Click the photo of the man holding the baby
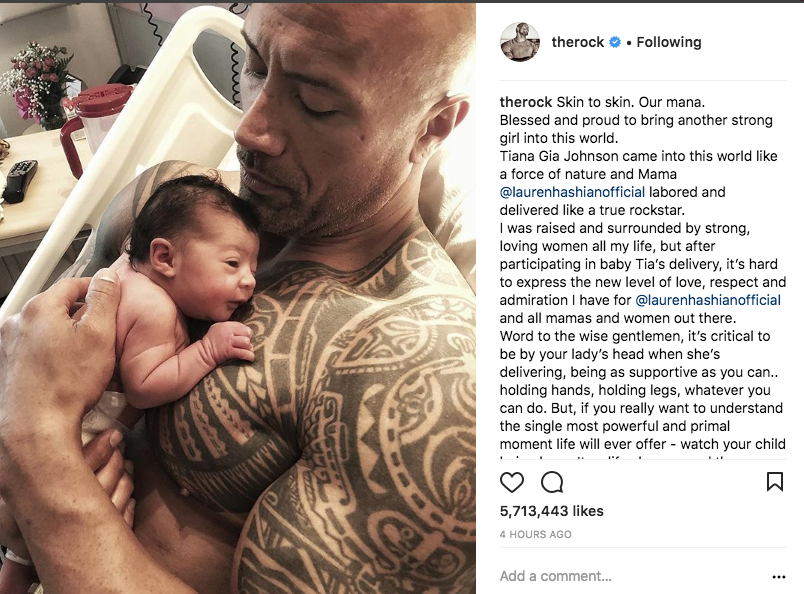 point(238,299)
